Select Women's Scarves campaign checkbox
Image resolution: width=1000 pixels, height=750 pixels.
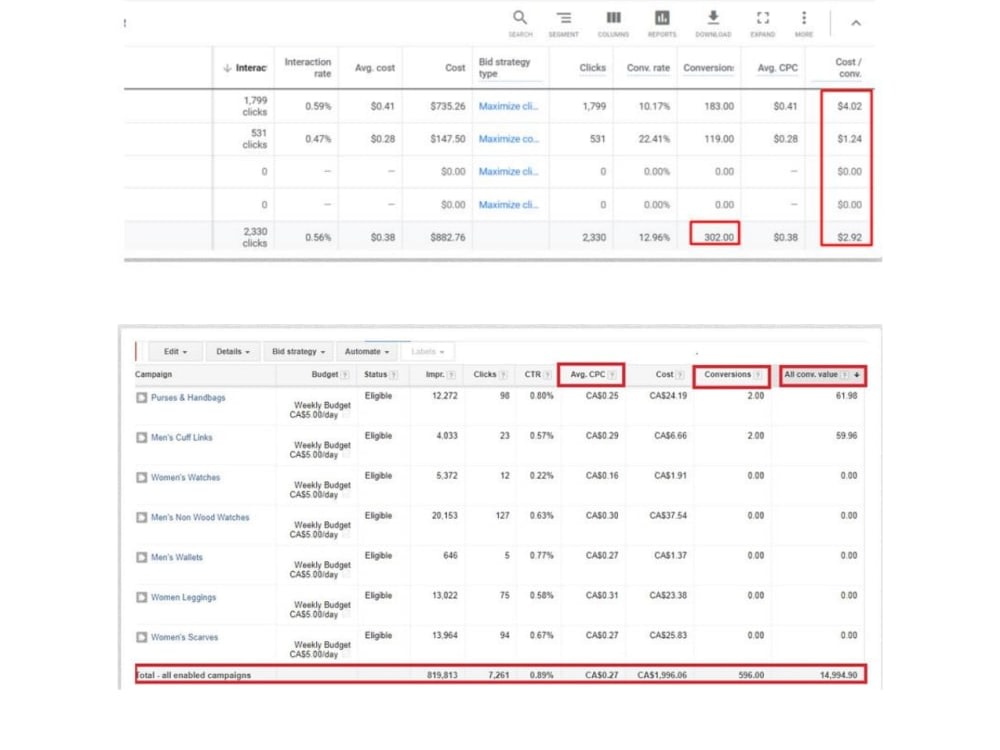click(142, 637)
